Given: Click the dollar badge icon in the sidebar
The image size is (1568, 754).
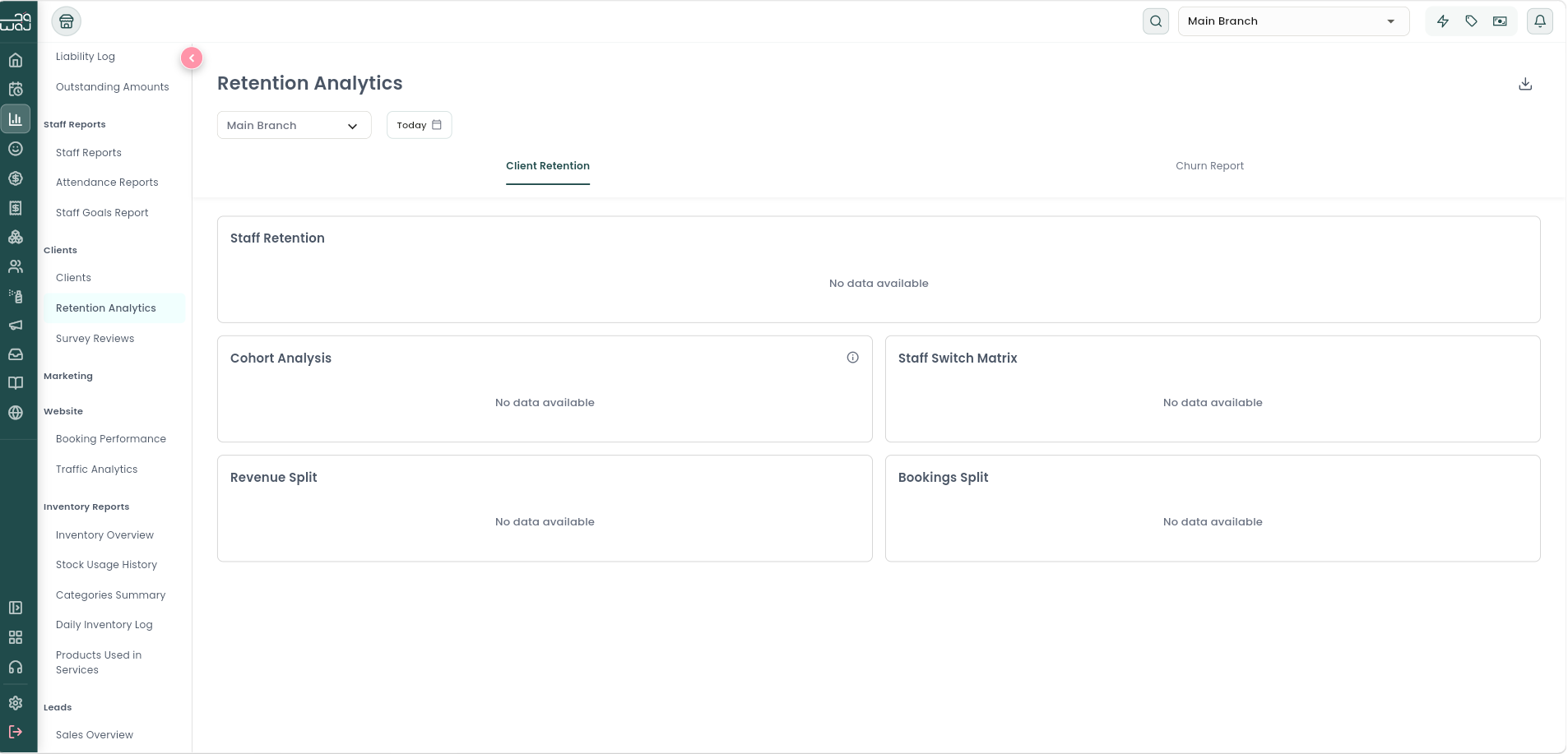Looking at the screenshot, I should (x=16, y=178).
